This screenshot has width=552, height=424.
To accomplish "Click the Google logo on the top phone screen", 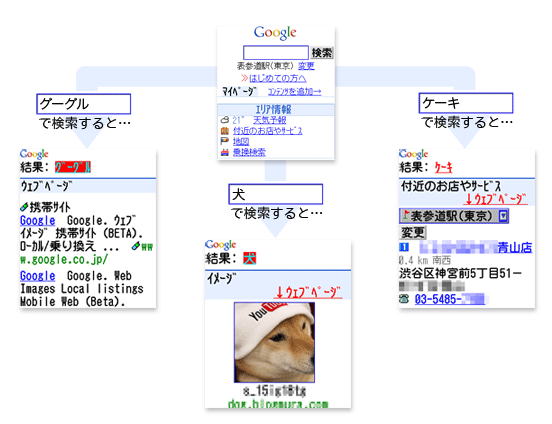I will pyautogui.click(x=275, y=33).
